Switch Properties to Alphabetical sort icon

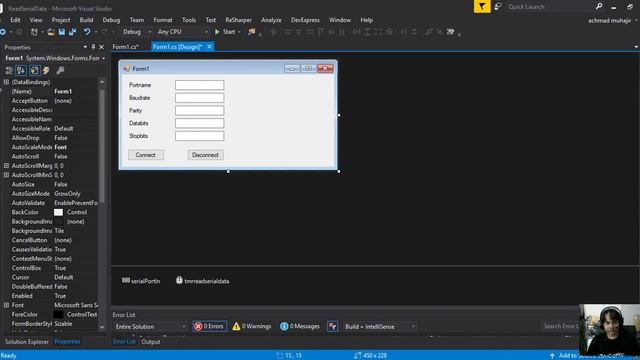(21, 71)
